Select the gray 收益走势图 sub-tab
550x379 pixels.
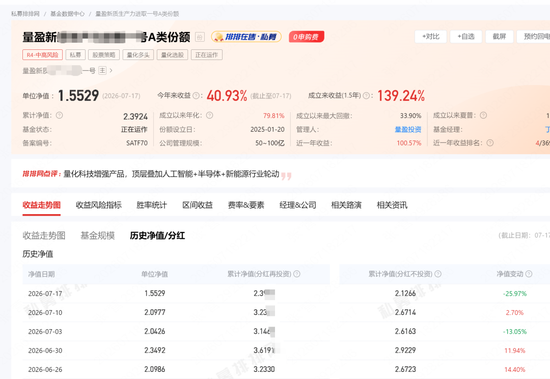[44, 235]
